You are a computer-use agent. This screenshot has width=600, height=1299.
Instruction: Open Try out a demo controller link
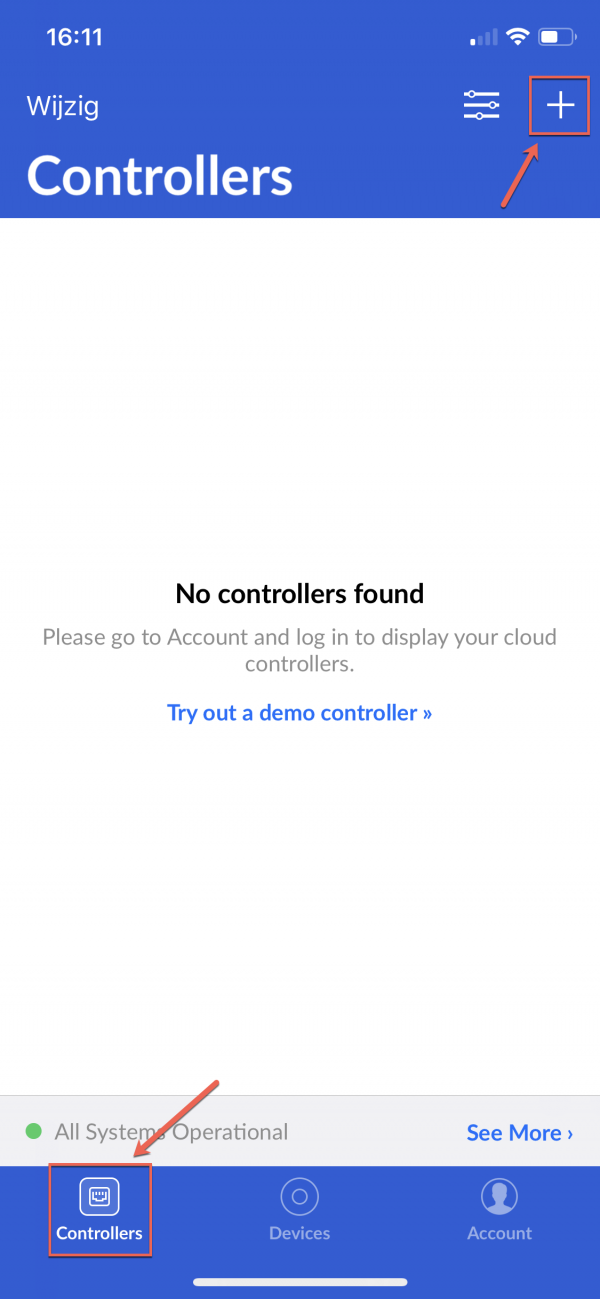pyautogui.click(x=299, y=713)
